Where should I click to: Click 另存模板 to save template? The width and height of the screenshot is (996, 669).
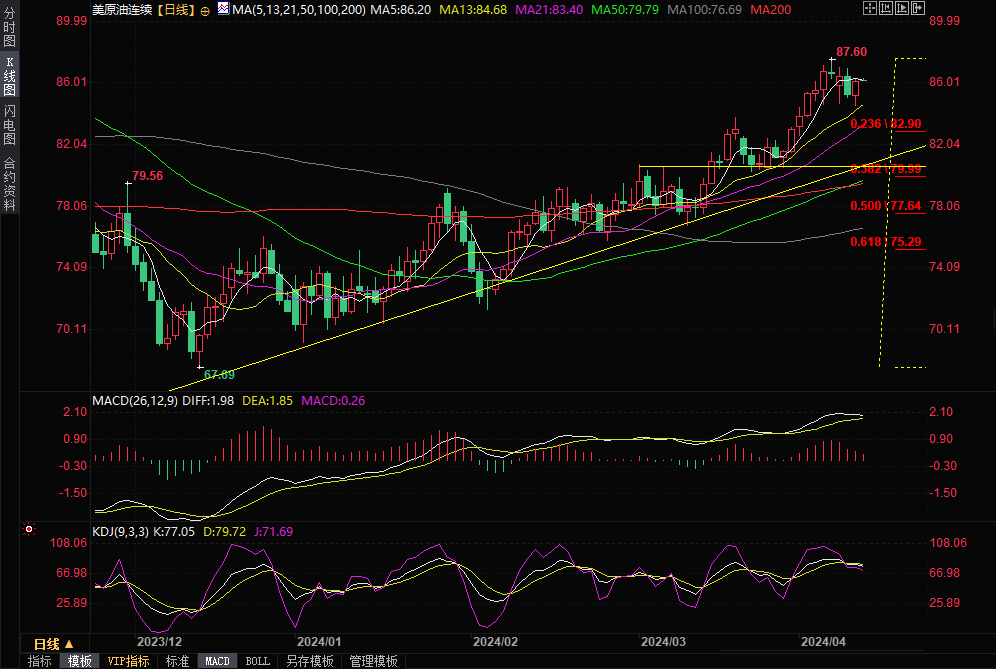pyautogui.click(x=309, y=661)
